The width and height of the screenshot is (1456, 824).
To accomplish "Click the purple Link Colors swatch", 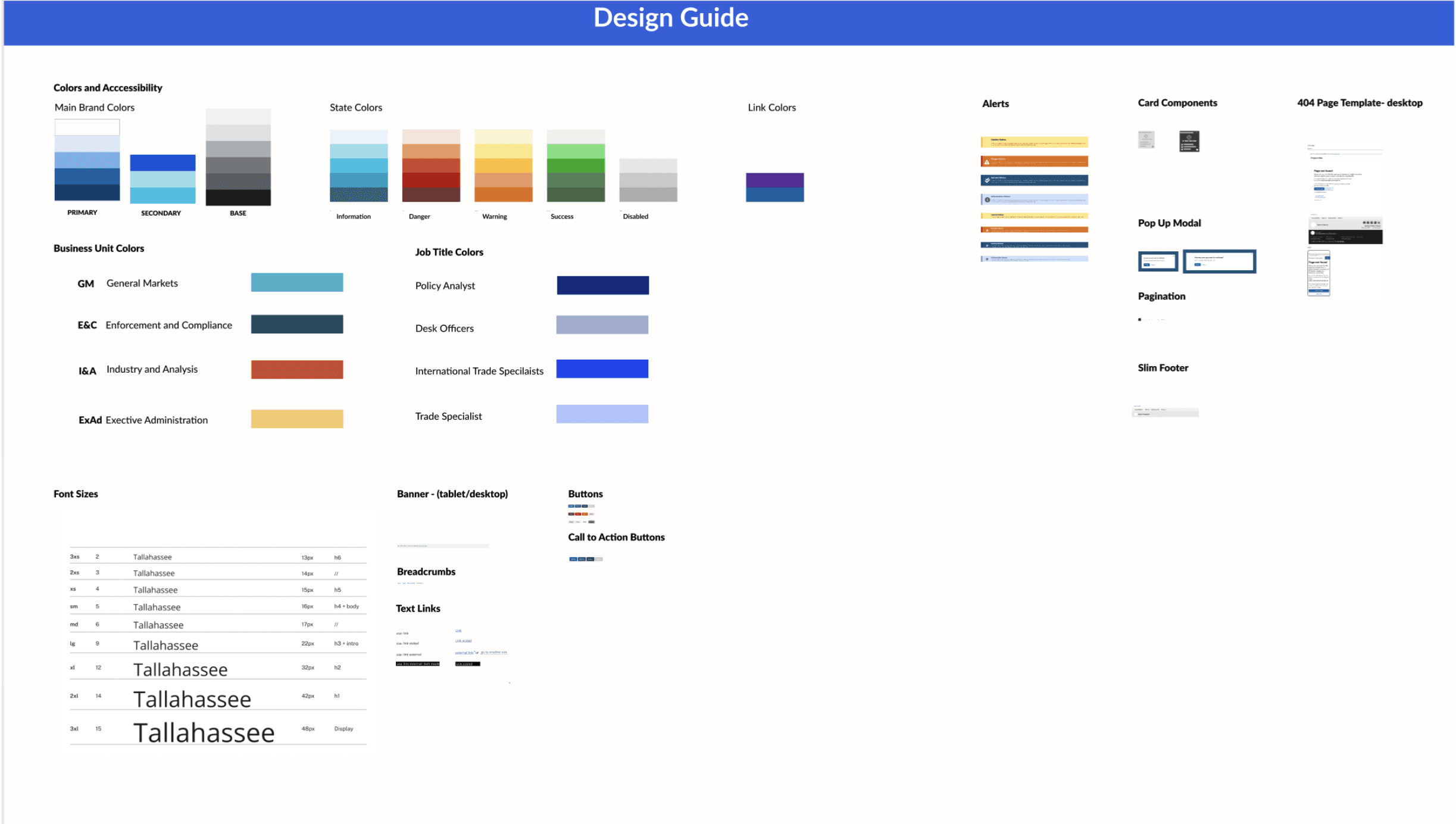I will [x=774, y=180].
